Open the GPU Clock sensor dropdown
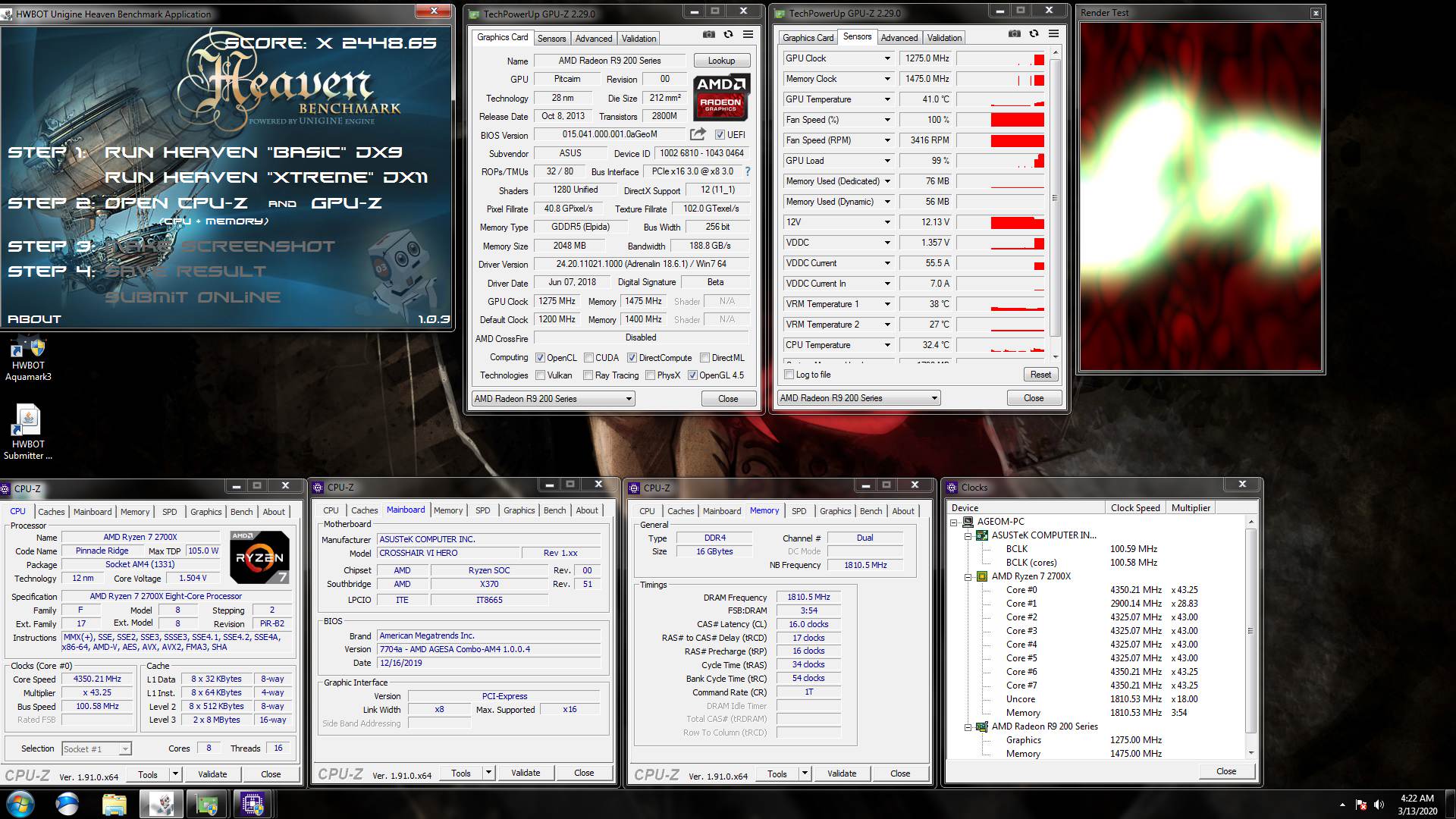Image resolution: width=1456 pixels, height=819 pixels. [886, 58]
